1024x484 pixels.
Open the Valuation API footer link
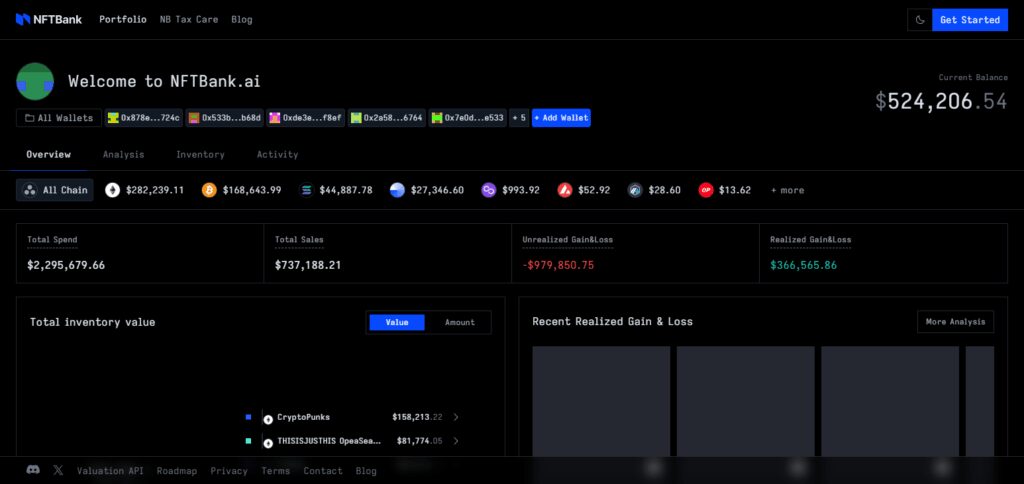[110, 470]
